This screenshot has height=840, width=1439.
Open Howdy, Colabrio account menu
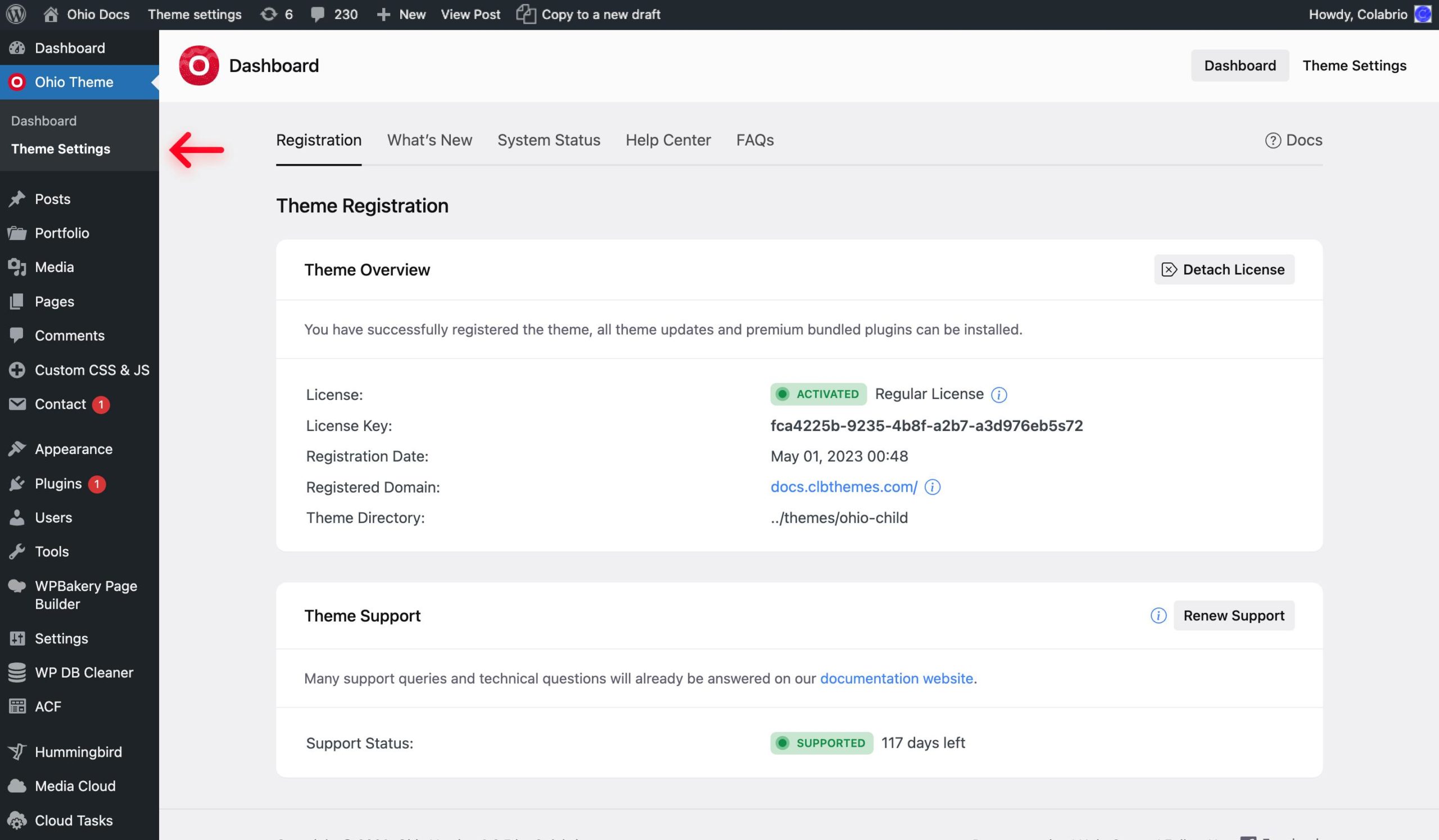(1370, 14)
